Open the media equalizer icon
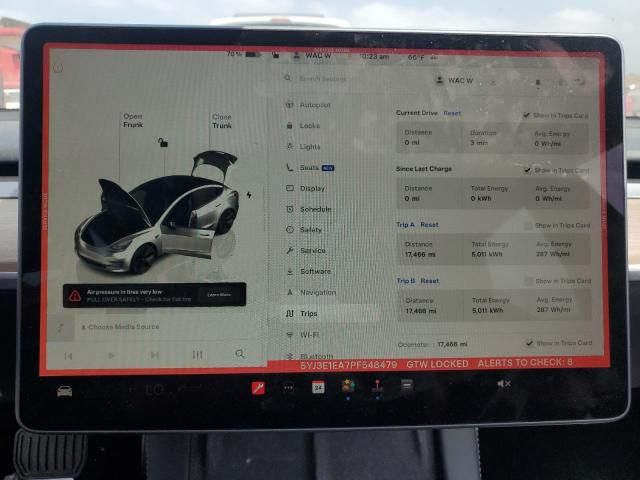The image size is (640, 480). click(197, 354)
